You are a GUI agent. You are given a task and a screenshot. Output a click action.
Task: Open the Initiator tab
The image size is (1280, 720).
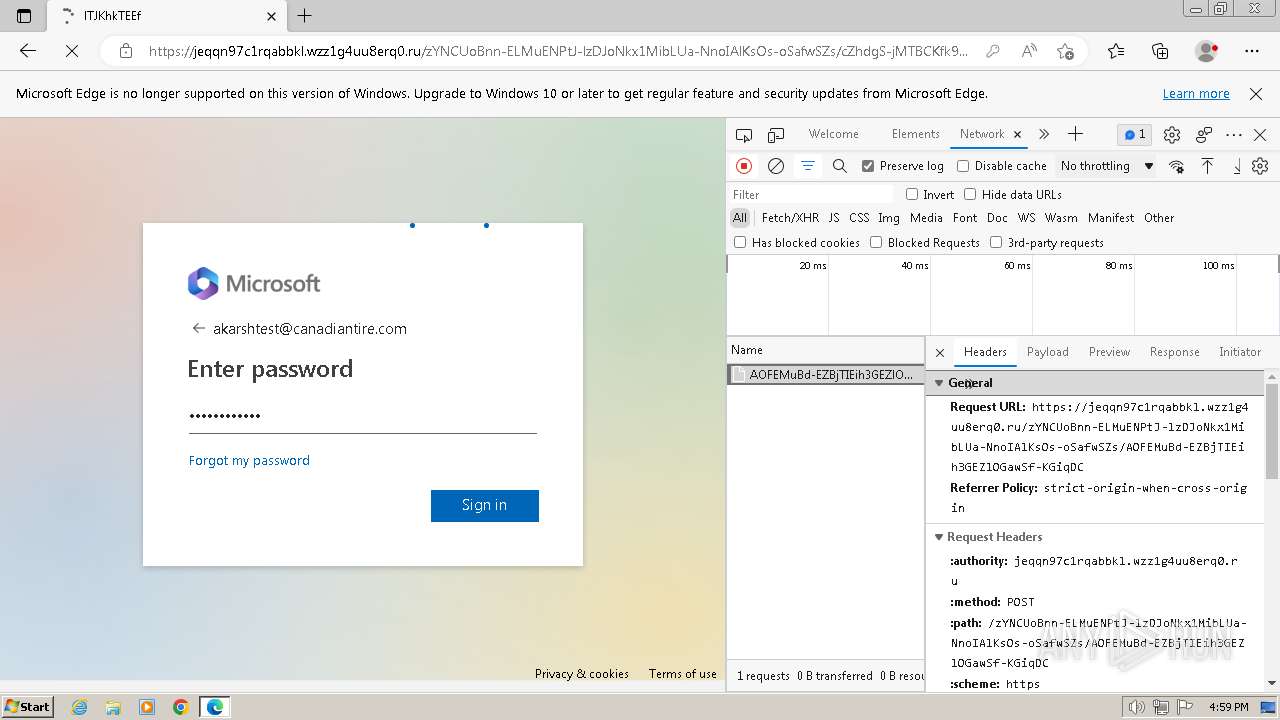1239,352
